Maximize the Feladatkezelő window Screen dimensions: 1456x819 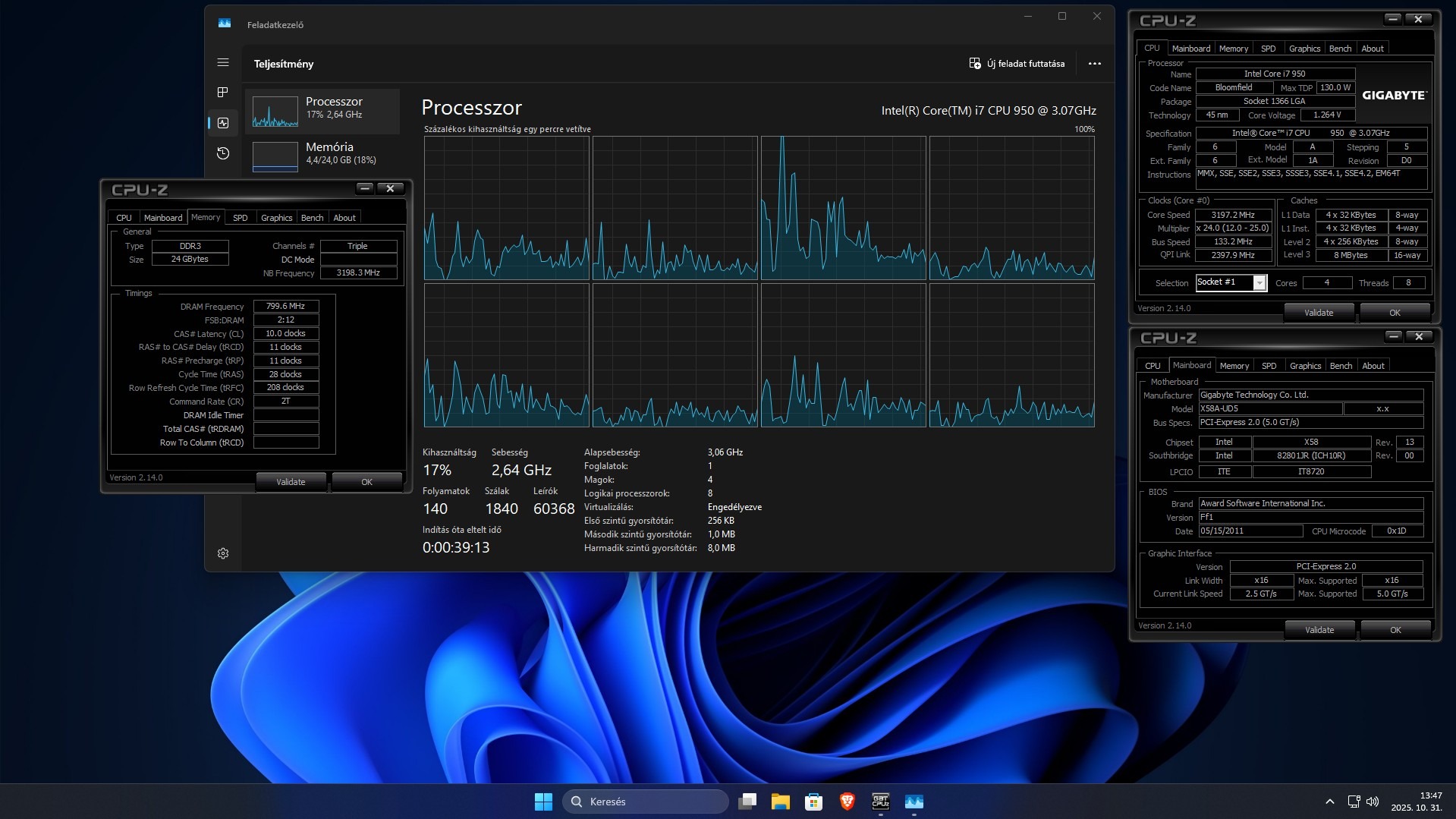pos(1062,16)
